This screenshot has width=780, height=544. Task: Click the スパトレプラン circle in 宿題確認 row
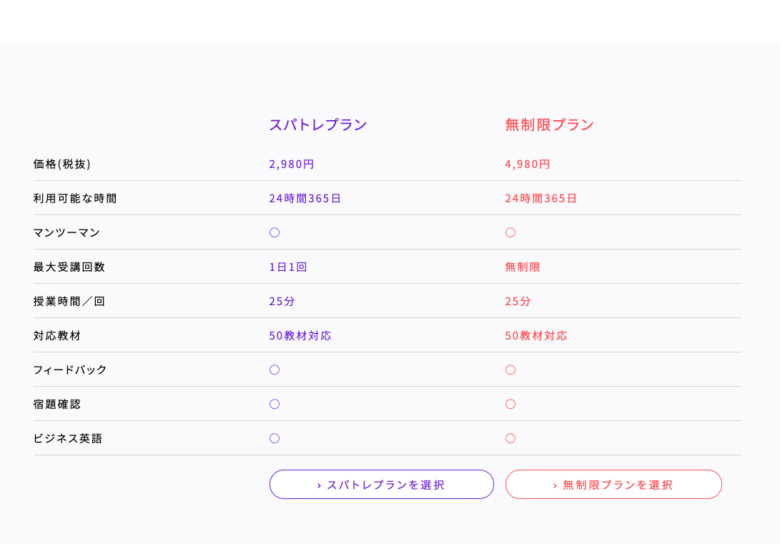274,404
